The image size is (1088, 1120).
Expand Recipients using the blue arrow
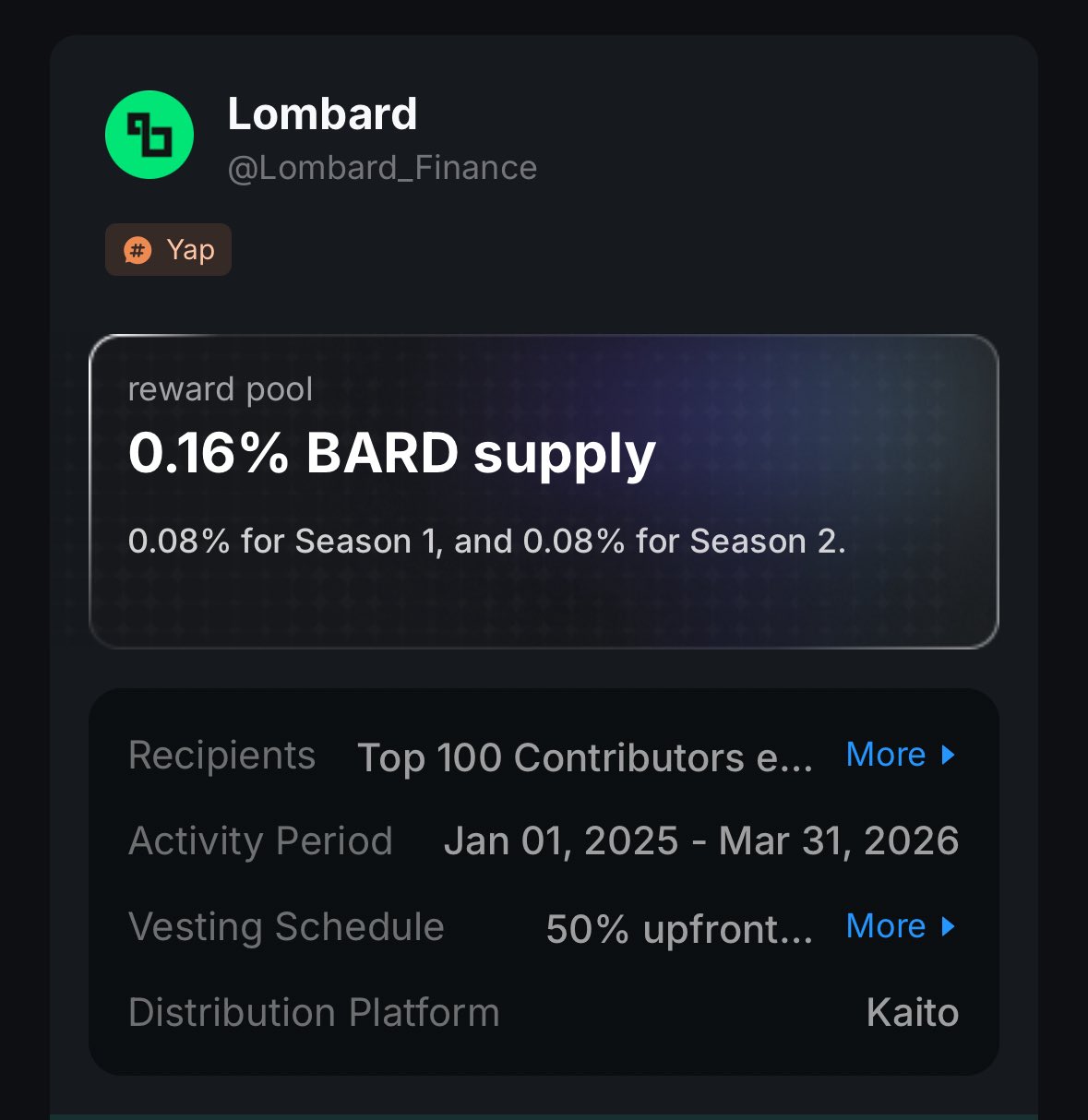(948, 755)
